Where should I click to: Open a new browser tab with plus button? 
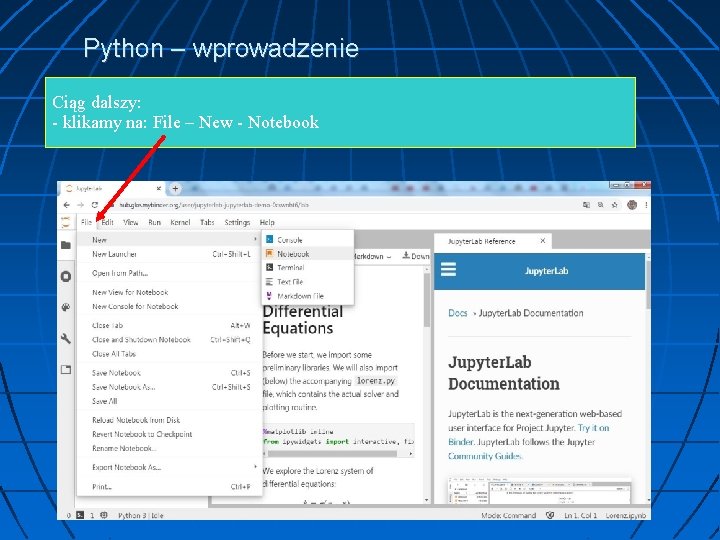pyautogui.click(x=175, y=188)
